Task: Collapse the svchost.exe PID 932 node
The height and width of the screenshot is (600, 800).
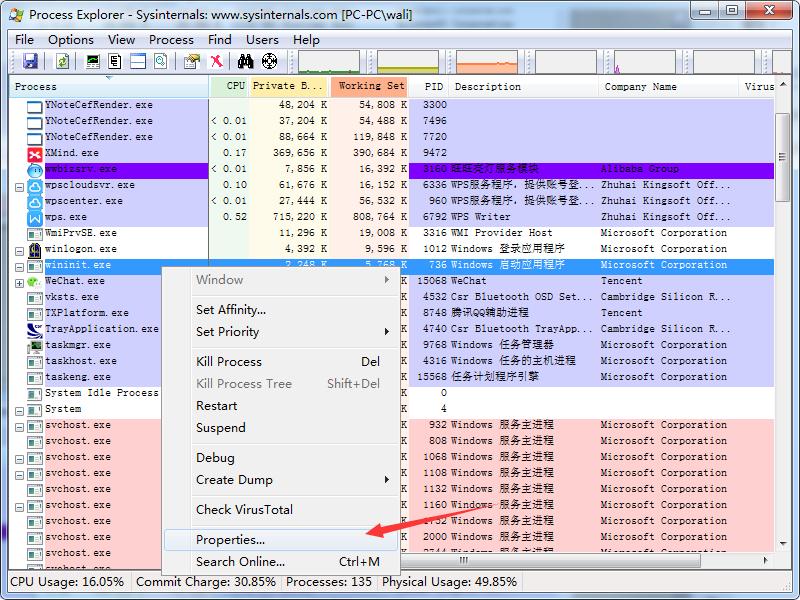Action: (x=19, y=427)
